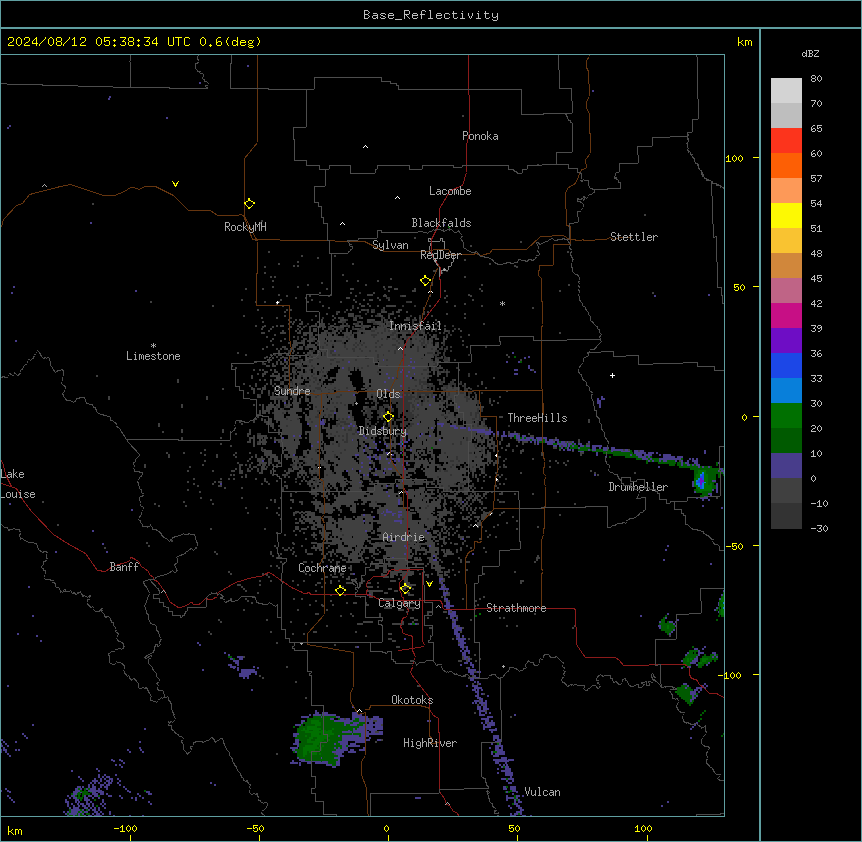Click the 0 tick on the bottom axis
The height and width of the screenshot is (842, 862).
click(386, 828)
